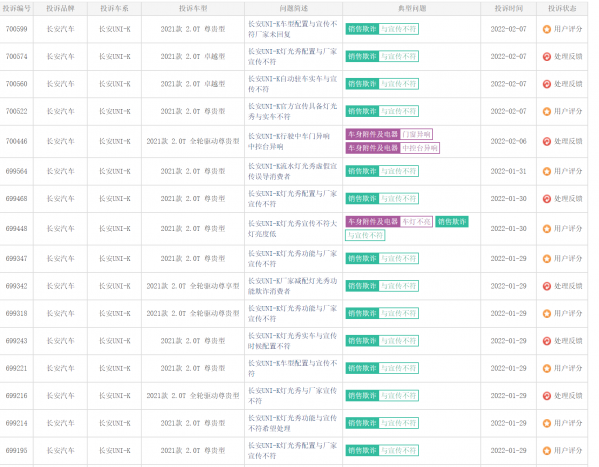Click 长安UNI-K series in row 700574

point(115,57)
